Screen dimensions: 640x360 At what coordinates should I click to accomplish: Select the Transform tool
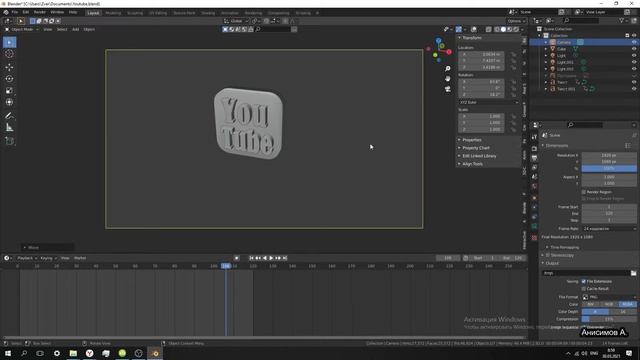[9, 102]
